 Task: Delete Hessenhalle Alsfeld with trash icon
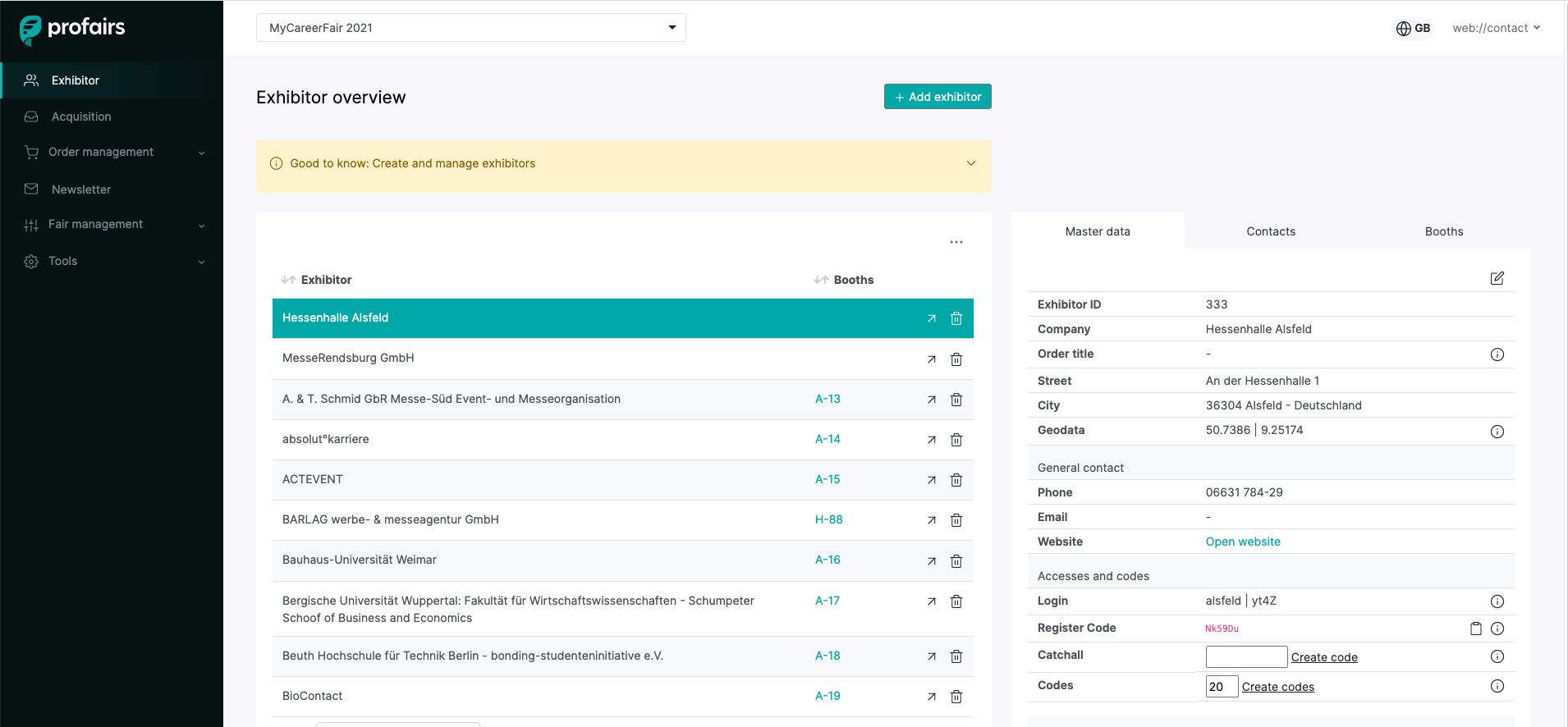point(956,318)
